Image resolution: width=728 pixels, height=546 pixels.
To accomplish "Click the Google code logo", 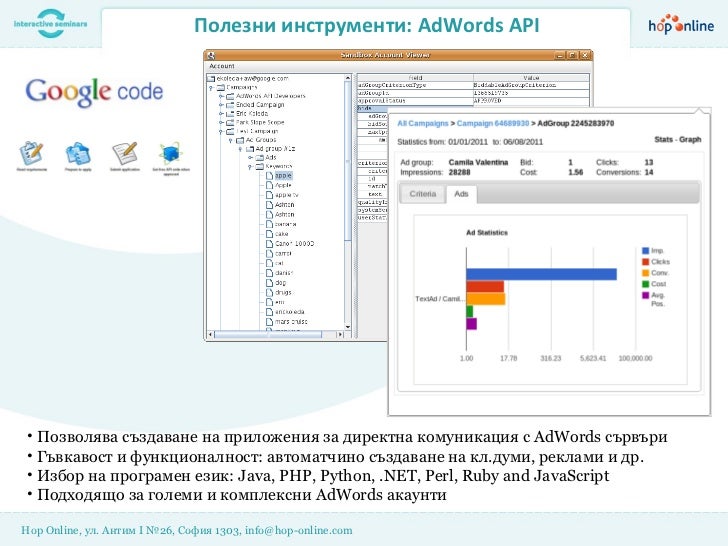I will [94, 91].
